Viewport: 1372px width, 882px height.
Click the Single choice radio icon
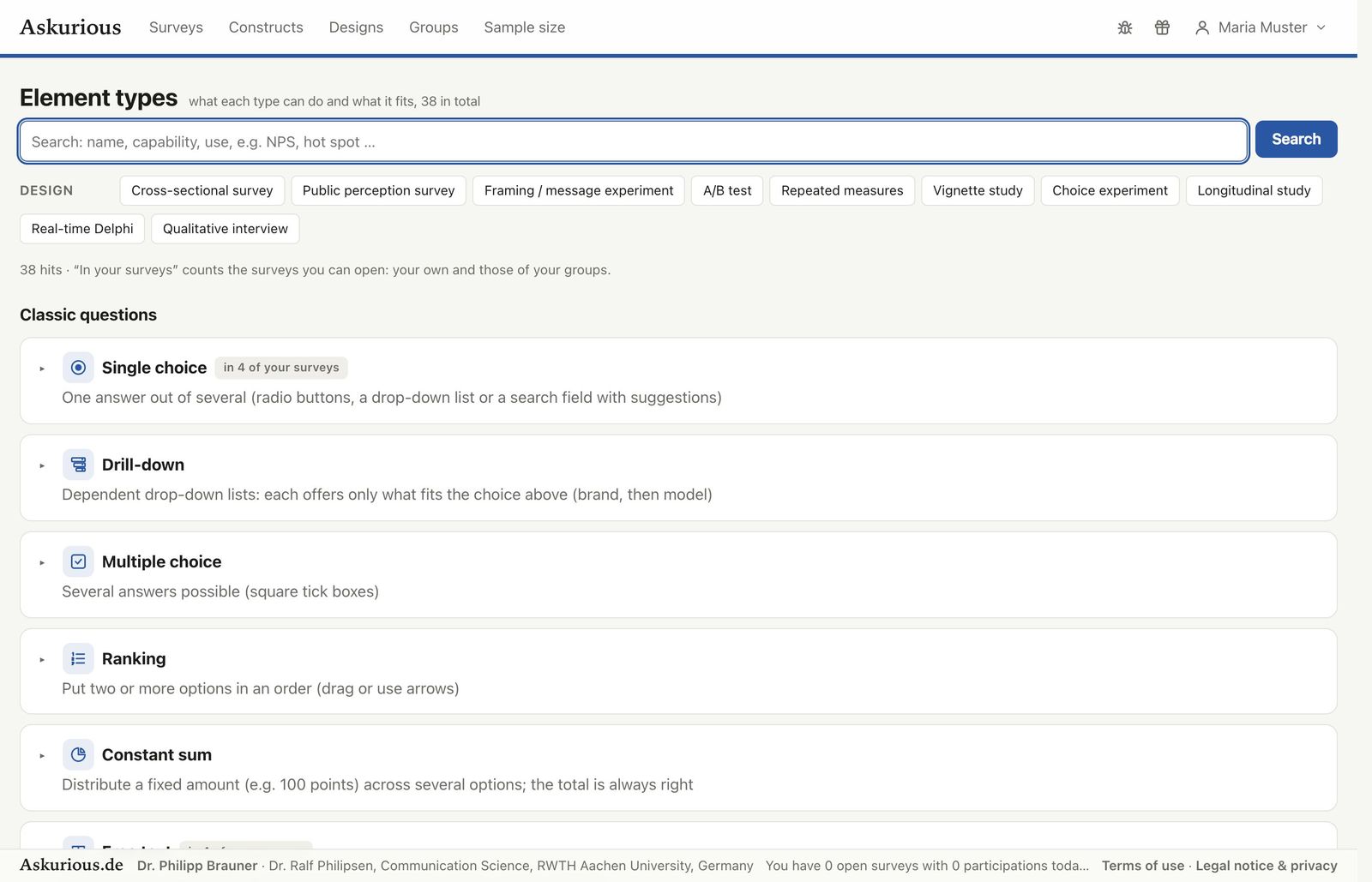(x=78, y=368)
